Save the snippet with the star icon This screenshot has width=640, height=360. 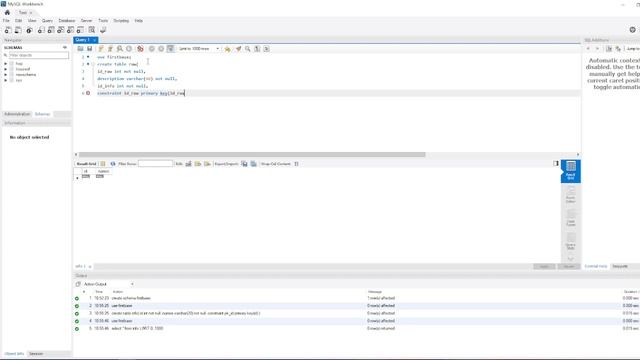click(x=227, y=49)
